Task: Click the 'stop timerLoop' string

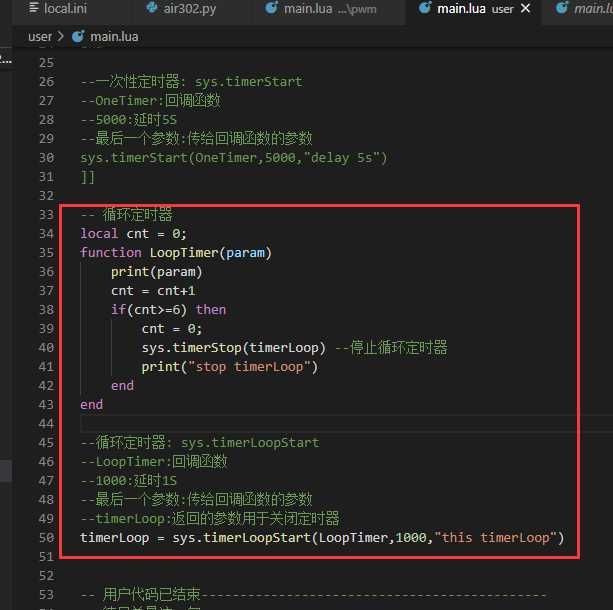Action: 249,367
